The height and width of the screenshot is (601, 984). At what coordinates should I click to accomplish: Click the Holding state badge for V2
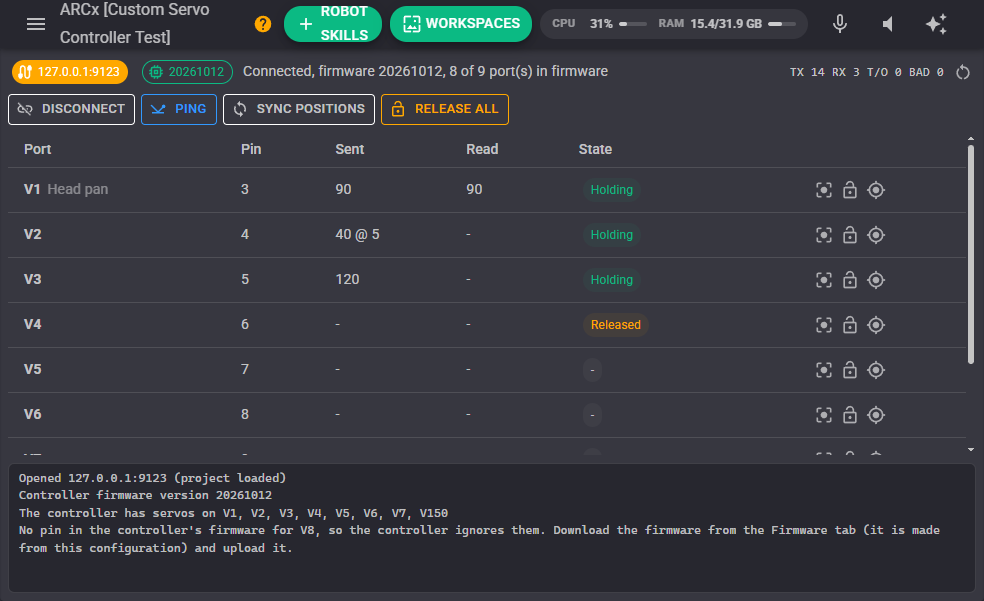[x=611, y=235]
